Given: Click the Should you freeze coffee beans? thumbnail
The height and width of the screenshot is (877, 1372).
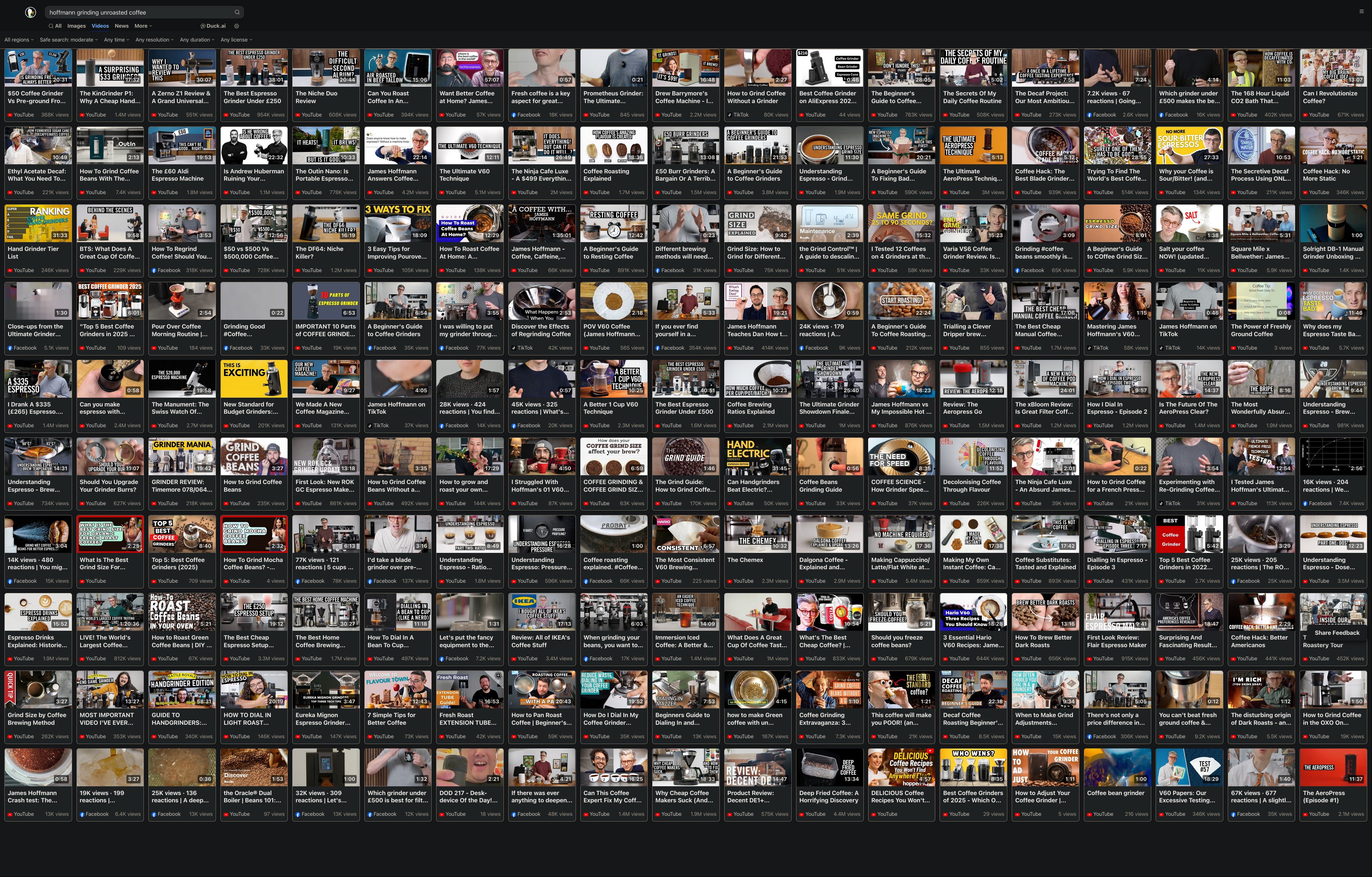Looking at the screenshot, I should click(901, 611).
